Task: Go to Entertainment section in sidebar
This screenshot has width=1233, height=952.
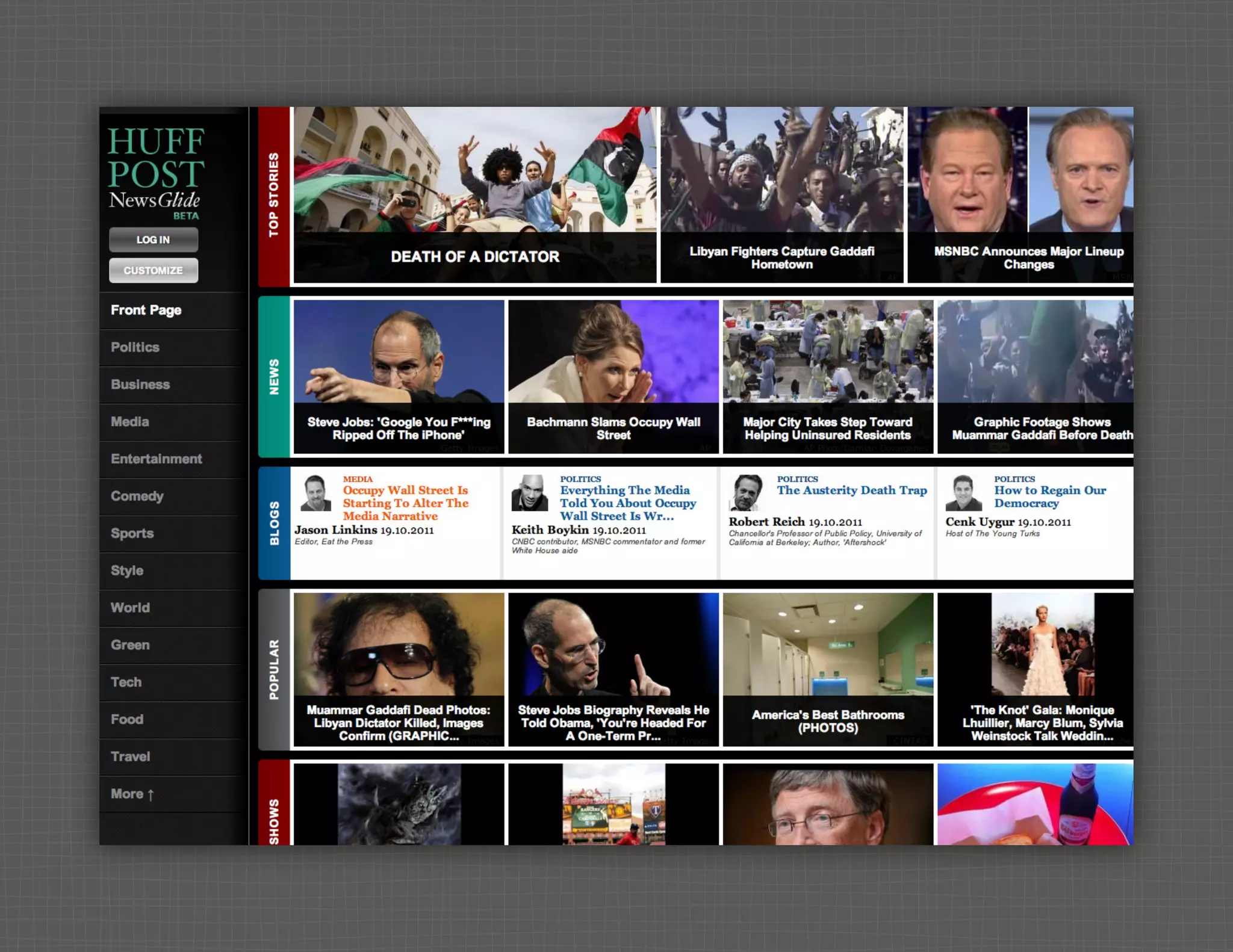Action: (x=156, y=459)
